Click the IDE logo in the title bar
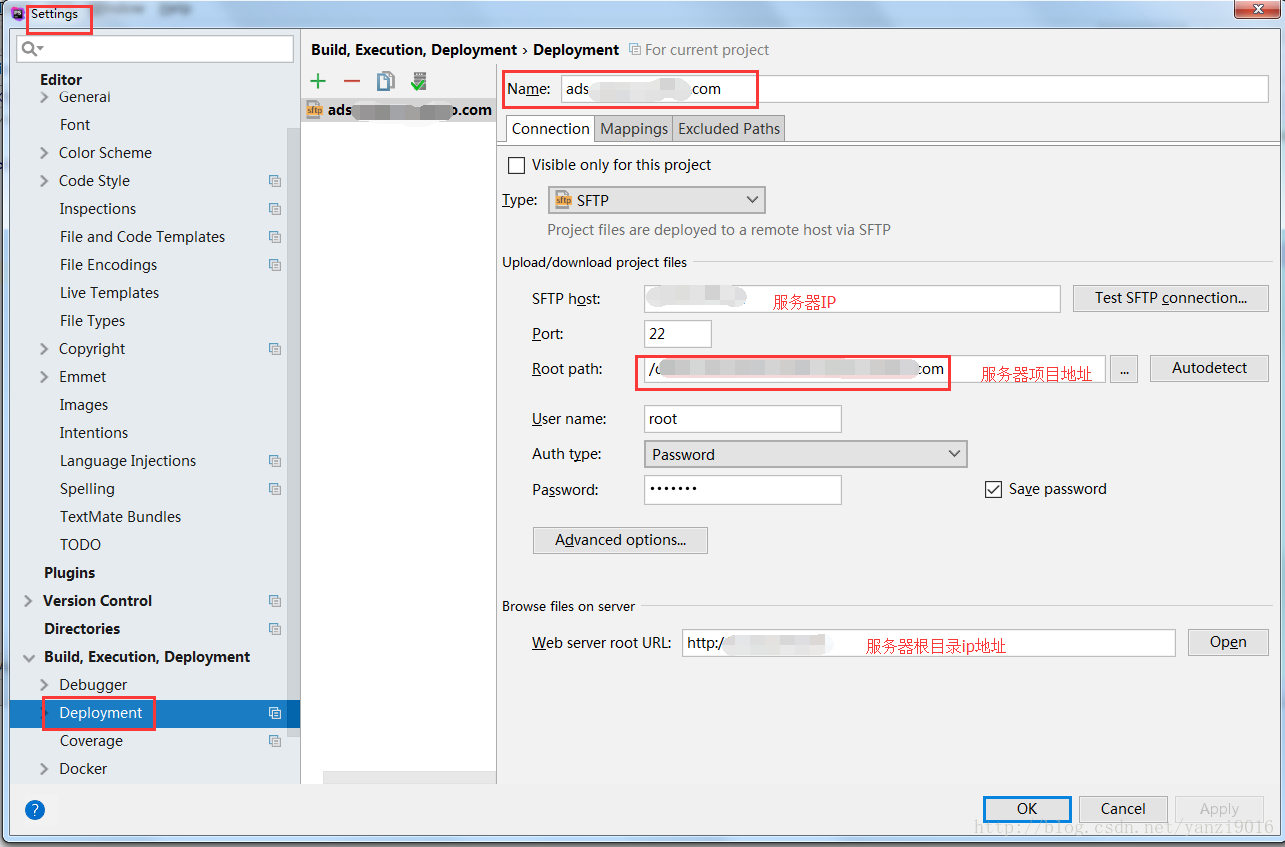This screenshot has height=847, width=1285. point(18,14)
